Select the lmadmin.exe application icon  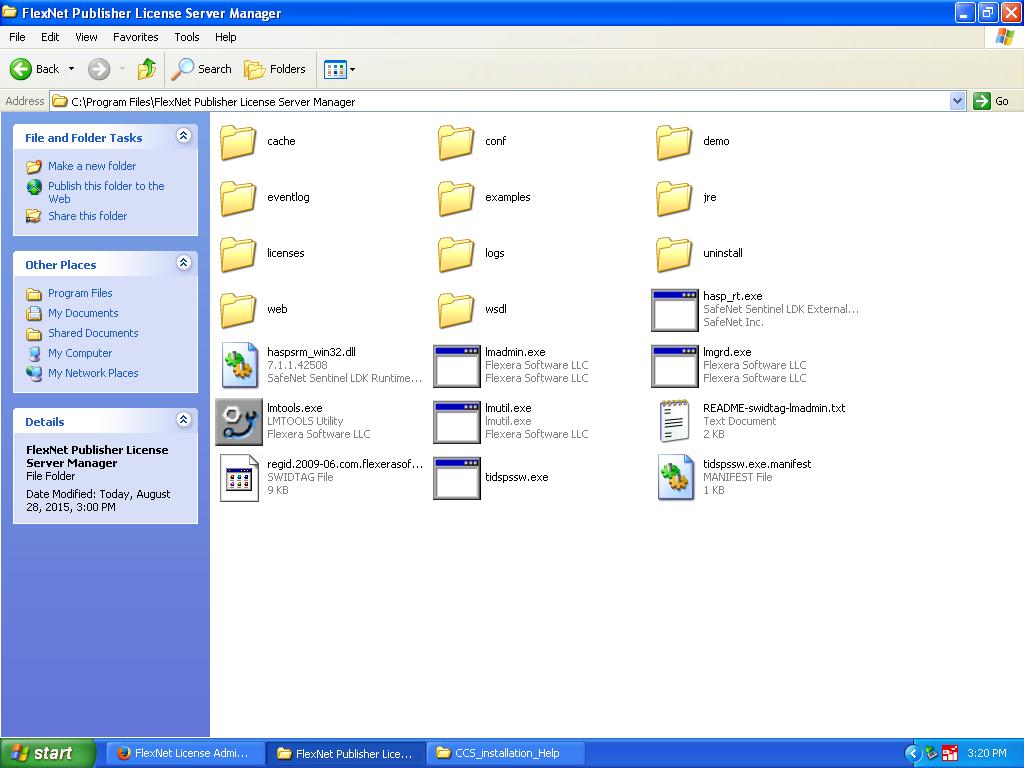click(x=456, y=366)
